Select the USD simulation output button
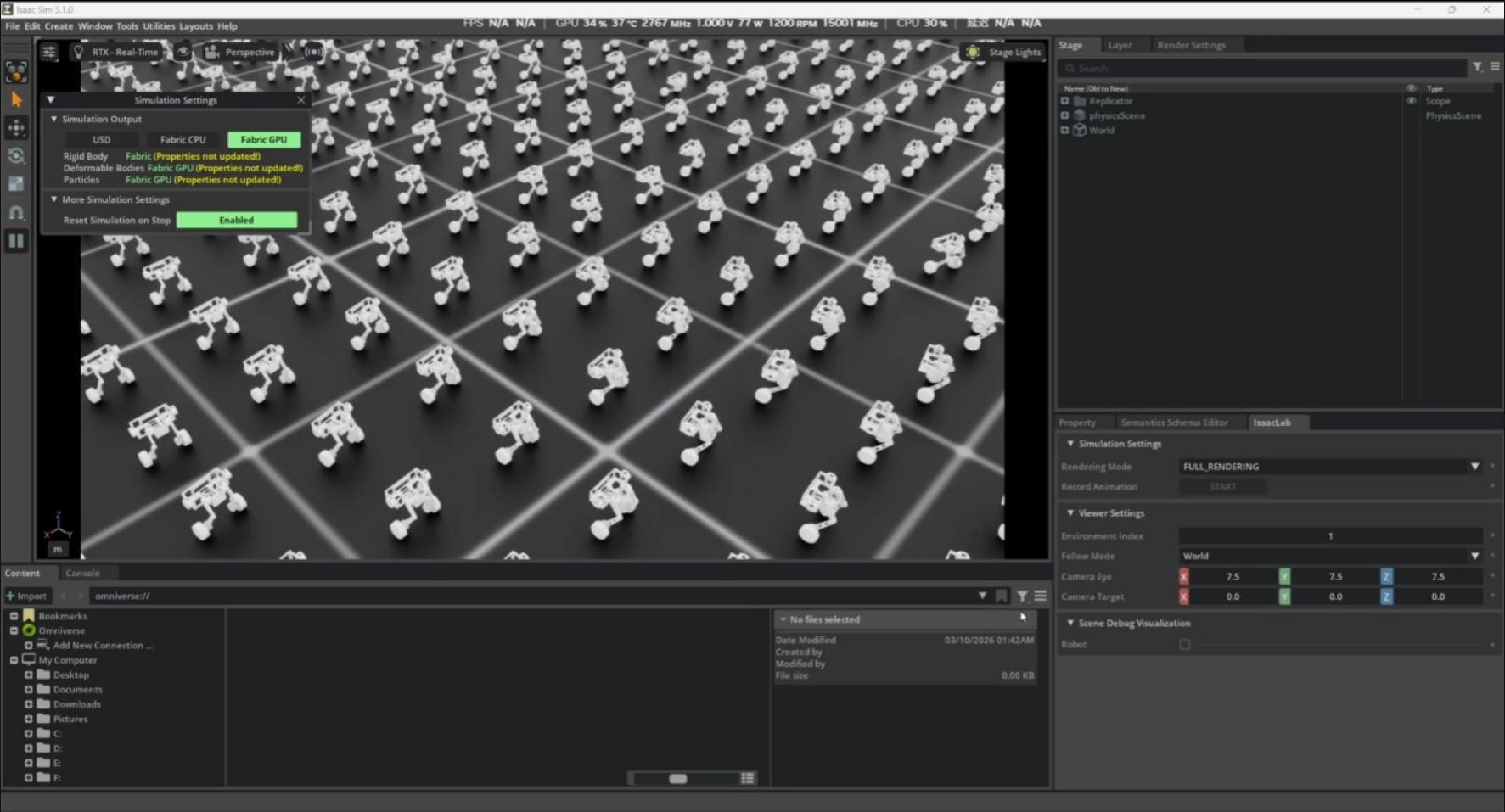1505x812 pixels. (101, 140)
